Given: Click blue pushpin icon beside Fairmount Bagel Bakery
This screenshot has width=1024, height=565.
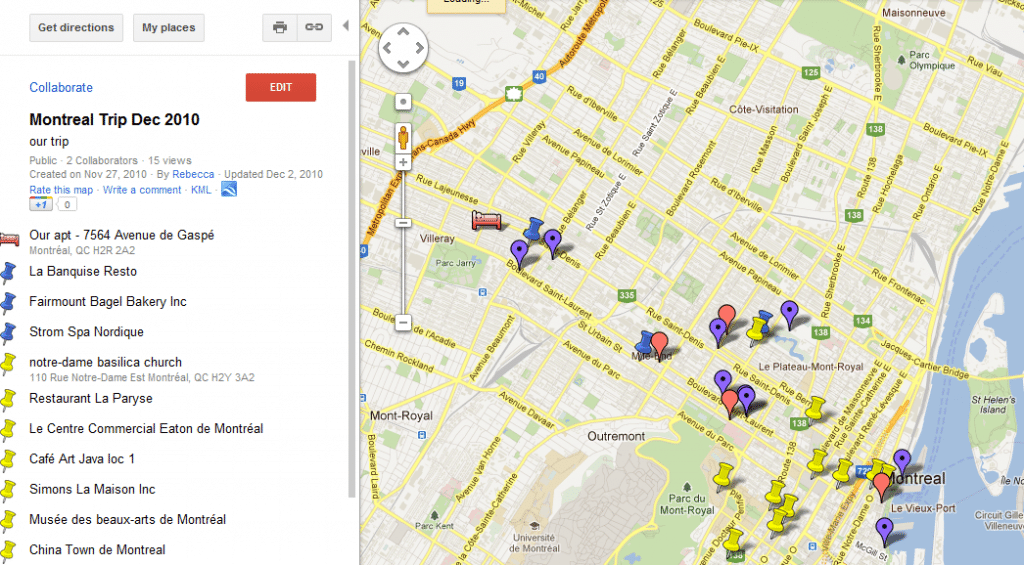Looking at the screenshot, I should [8, 302].
